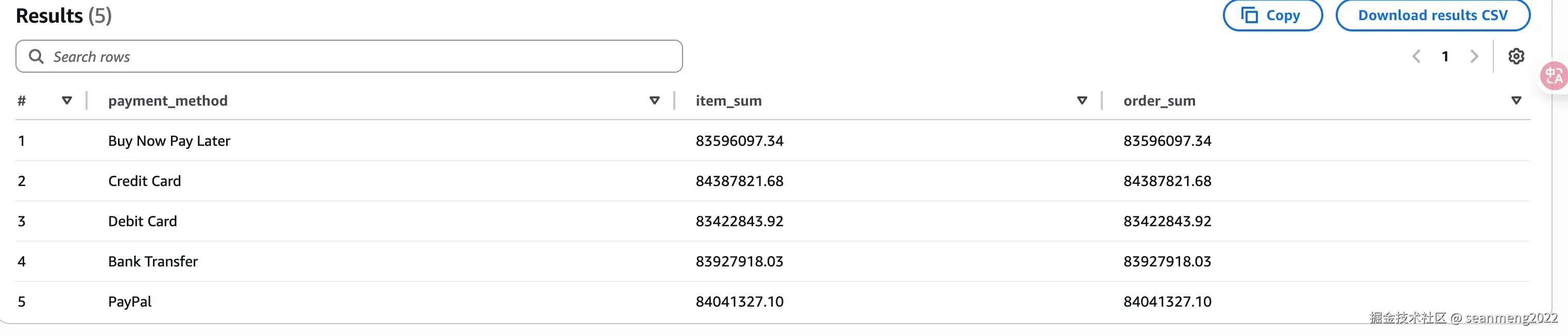Select the PayPal payment method cell
The height and width of the screenshot is (336, 1568).
coord(130,302)
